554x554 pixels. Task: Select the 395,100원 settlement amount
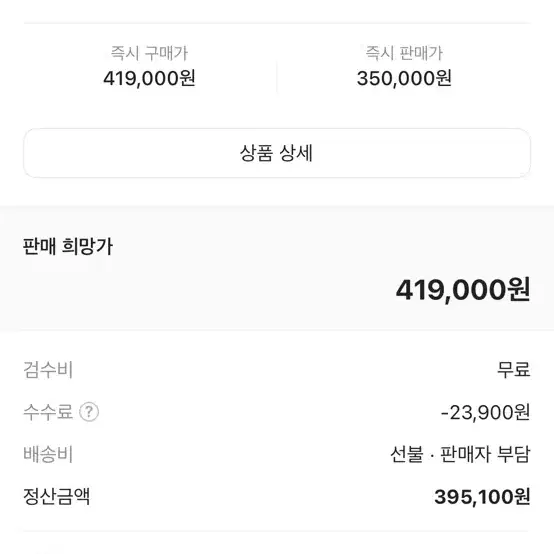tap(482, 497)
